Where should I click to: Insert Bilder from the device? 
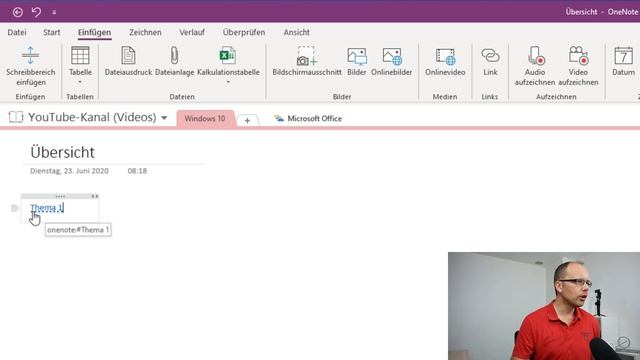point(356,61)
